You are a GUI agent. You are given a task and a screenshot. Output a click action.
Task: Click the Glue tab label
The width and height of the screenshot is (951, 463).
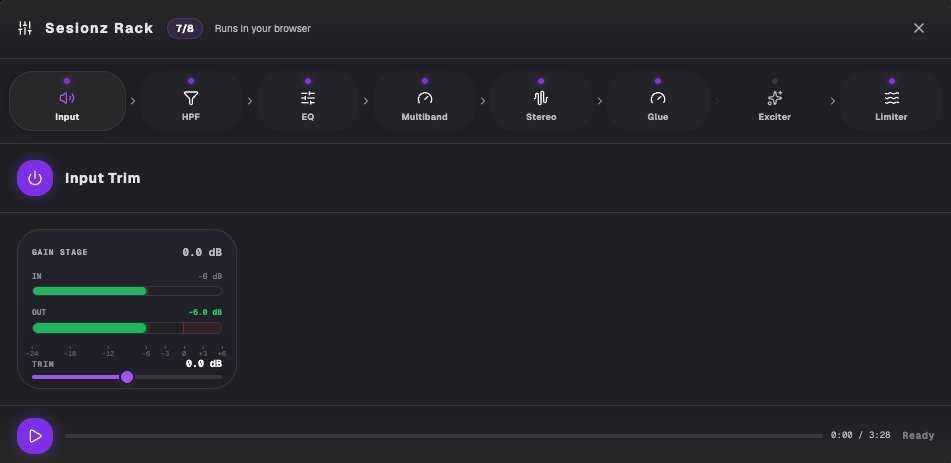[658, 117]
